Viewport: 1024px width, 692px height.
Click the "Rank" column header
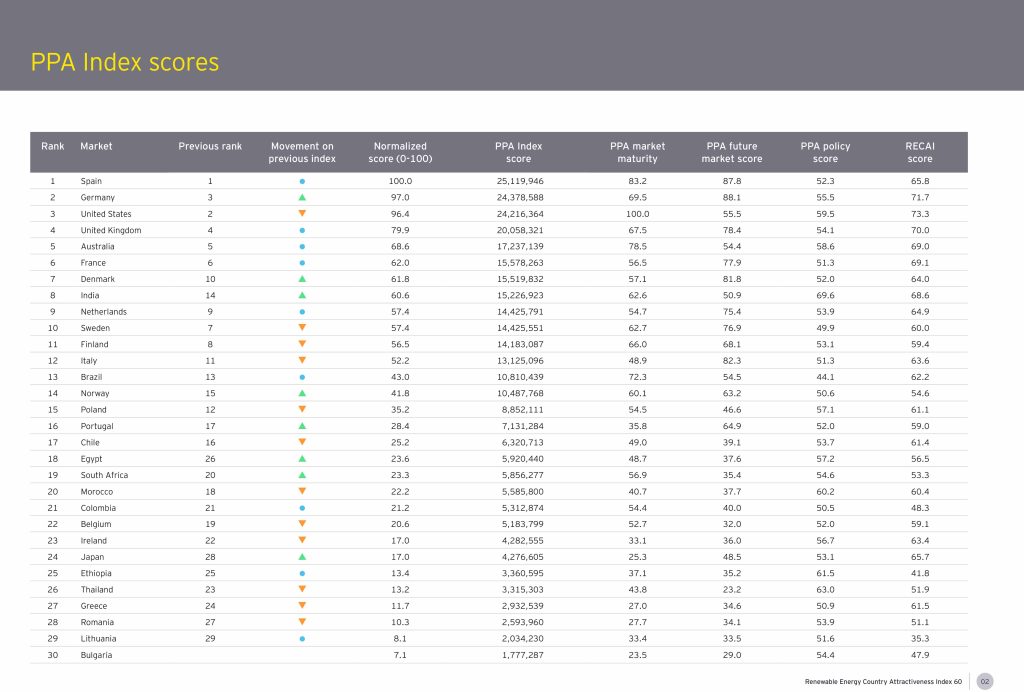[53, 146]
